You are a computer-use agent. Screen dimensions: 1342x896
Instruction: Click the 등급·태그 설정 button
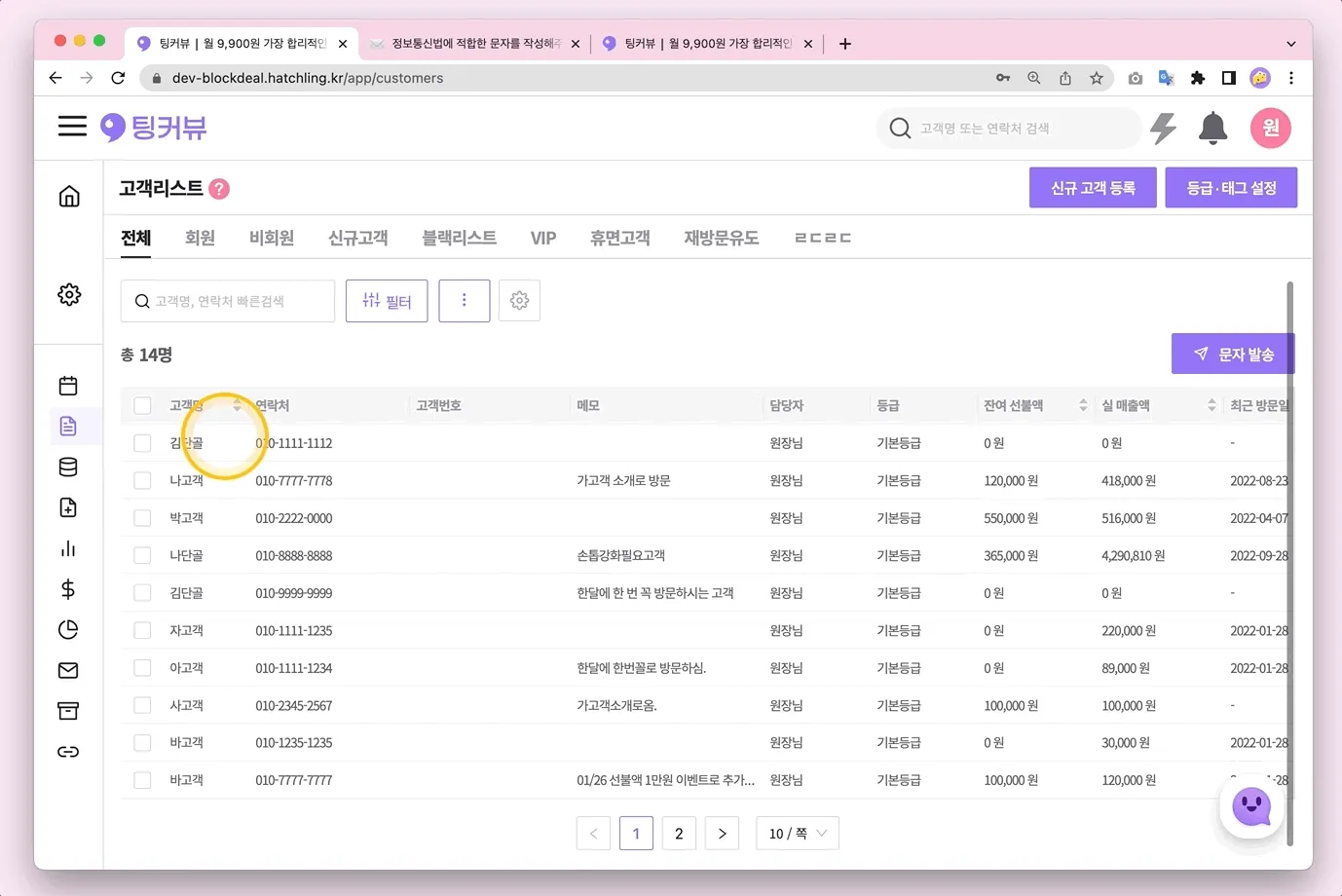pos(1231,188)
